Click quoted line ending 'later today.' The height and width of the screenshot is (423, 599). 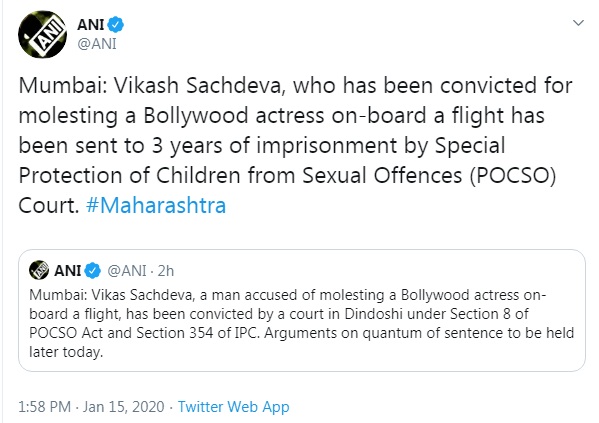click(x=66, y=352)
